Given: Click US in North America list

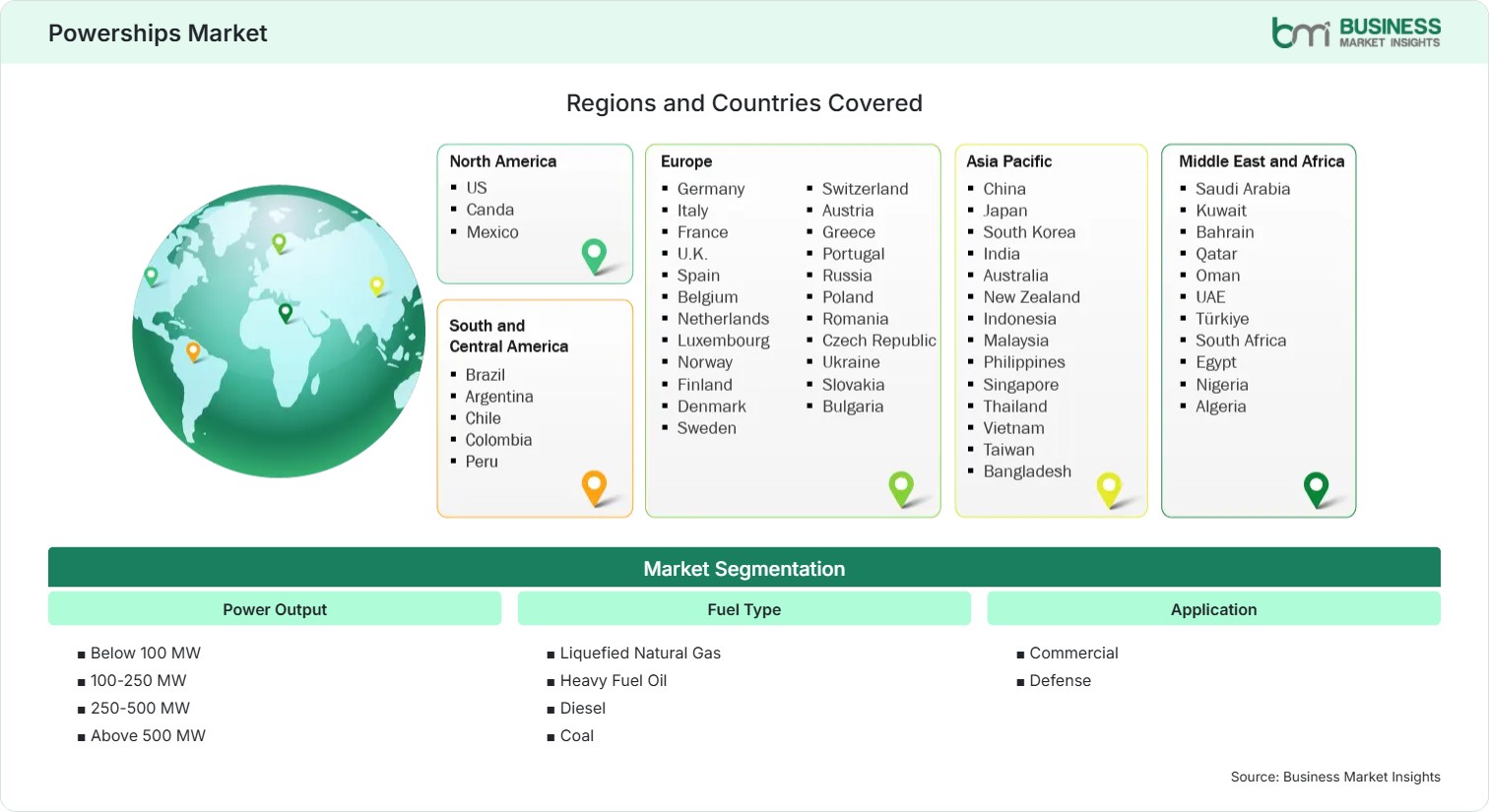Looking at the screenshot, I should tap(477, 187).
